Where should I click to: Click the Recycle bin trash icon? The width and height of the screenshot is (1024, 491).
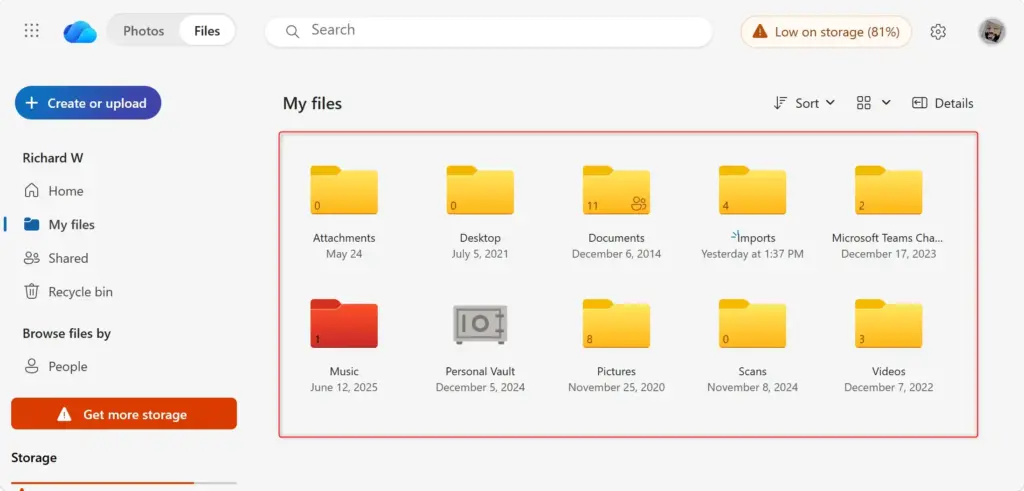(31, 291)
